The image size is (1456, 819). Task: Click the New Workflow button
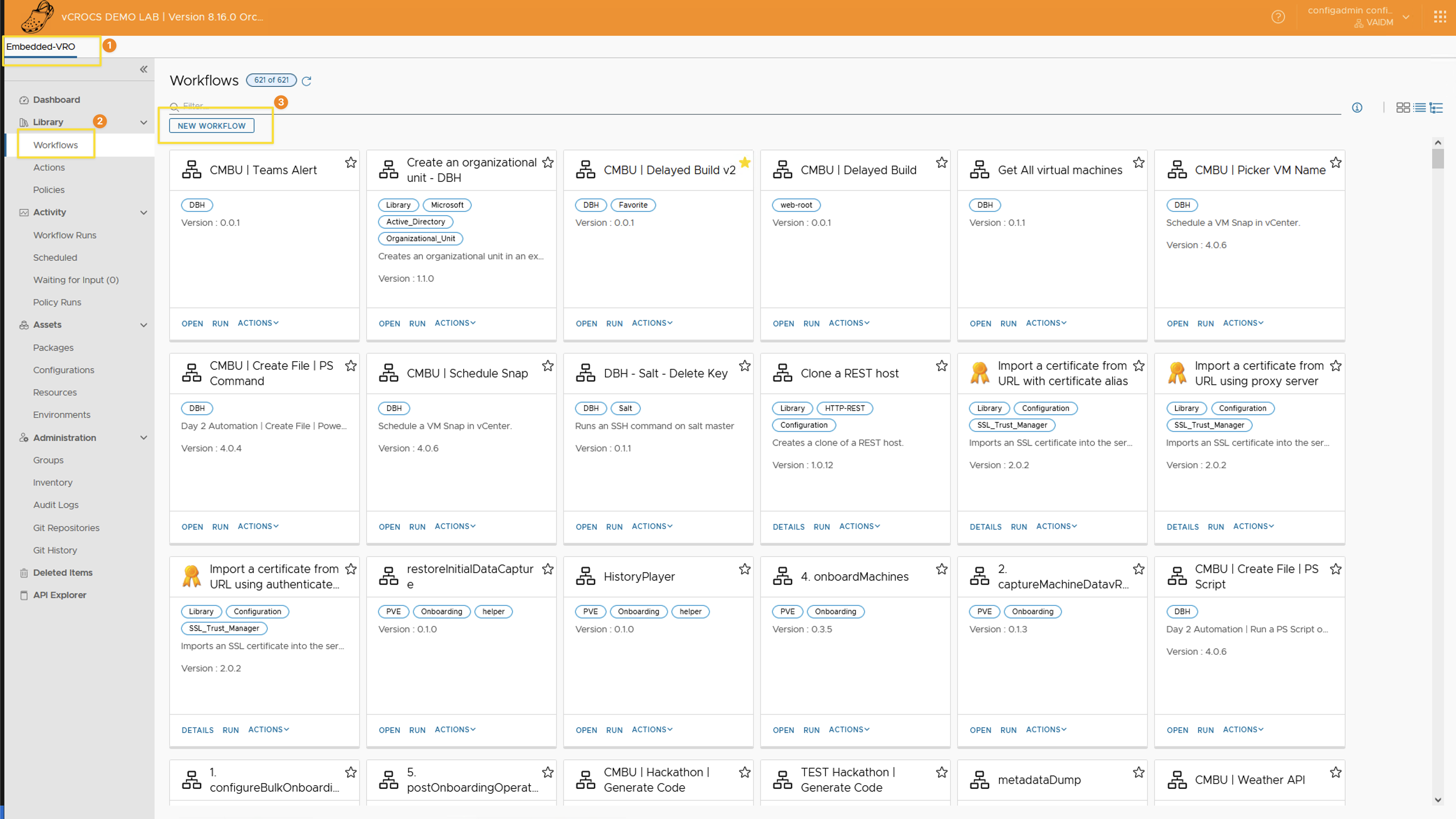pyautogui.click(x=211, y=125)
